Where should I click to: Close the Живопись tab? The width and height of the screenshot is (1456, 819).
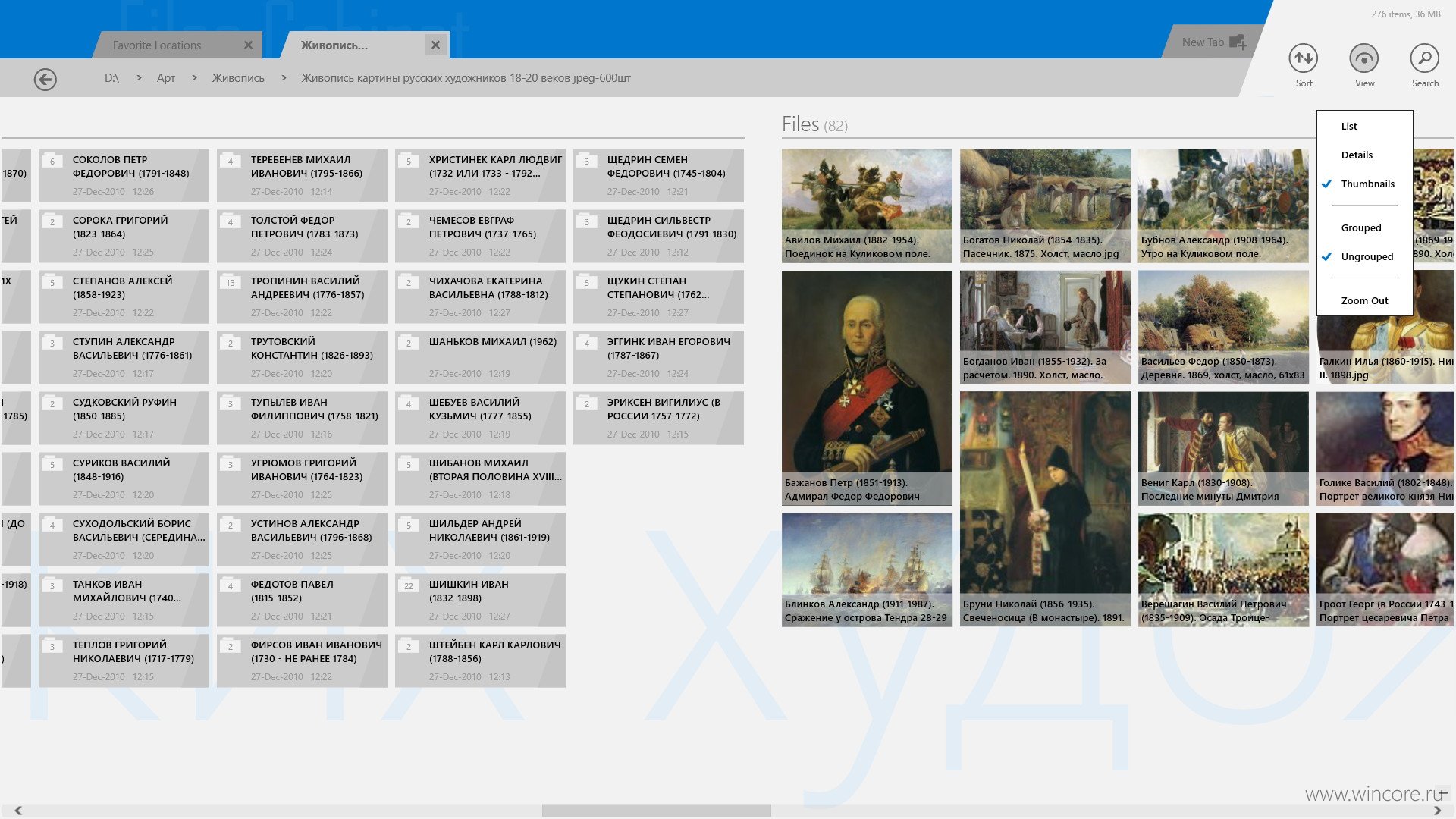pos(435,45)
